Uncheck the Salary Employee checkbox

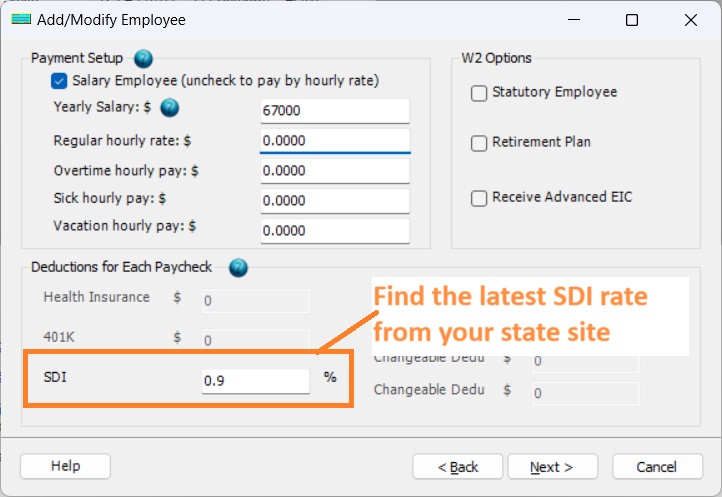[59, 81]
